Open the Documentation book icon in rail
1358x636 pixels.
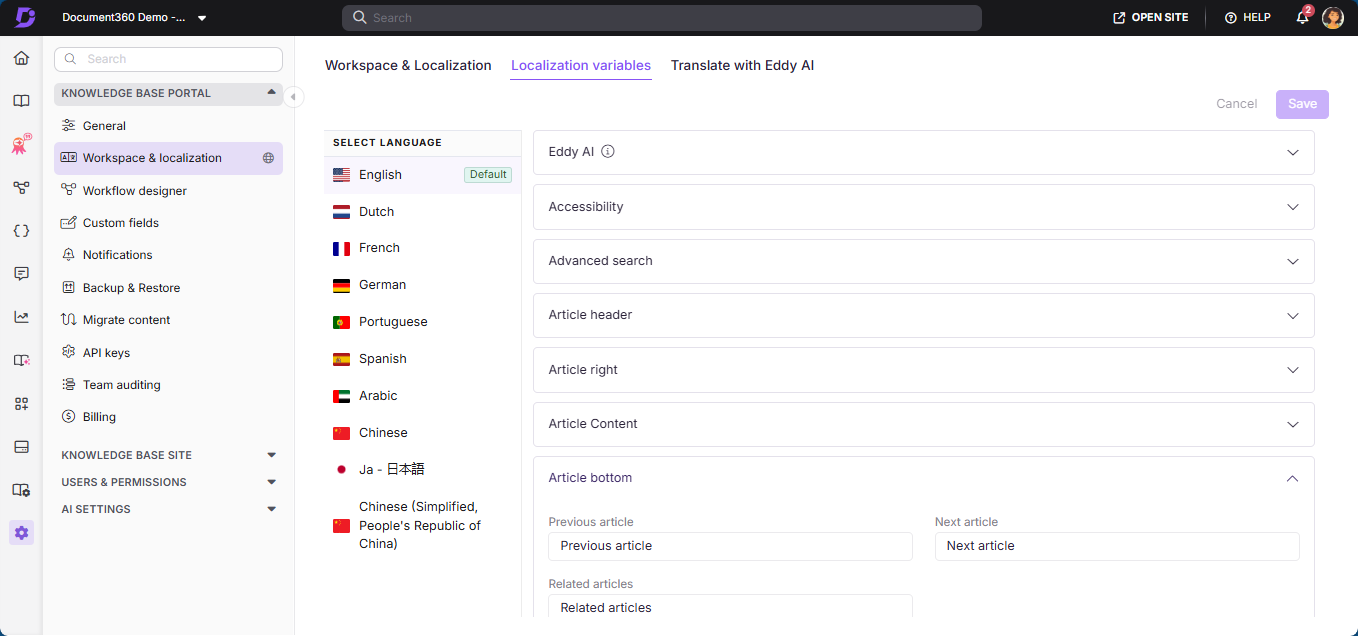(x=21, y=101)
